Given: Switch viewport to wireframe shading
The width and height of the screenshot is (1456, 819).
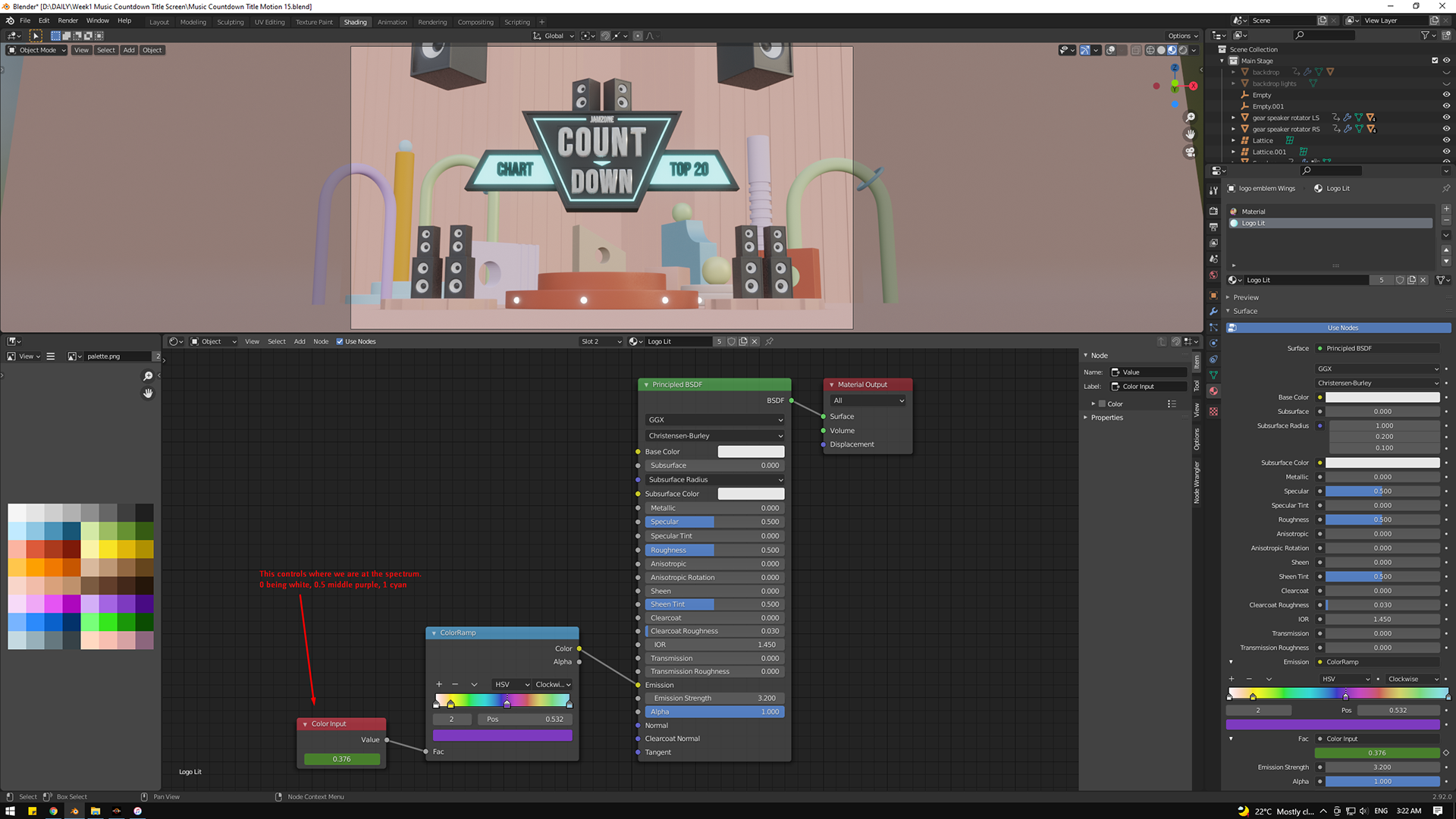Looking at the screenshot, I should pyautogui.click(x=1150, y=50).
